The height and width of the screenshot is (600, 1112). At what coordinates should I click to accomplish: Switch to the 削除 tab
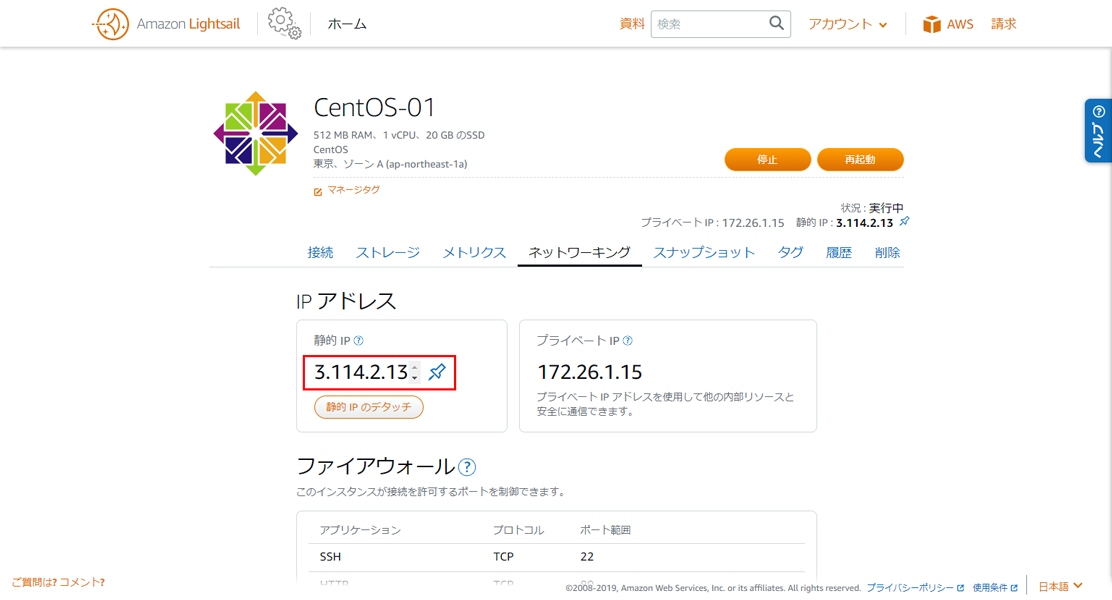887,252
